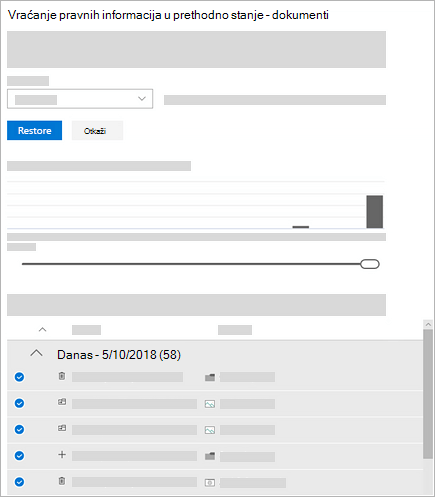This screenshot has height=497, width=435.
Task: Click the Otkaži cancel button
Action: (97, 131)
